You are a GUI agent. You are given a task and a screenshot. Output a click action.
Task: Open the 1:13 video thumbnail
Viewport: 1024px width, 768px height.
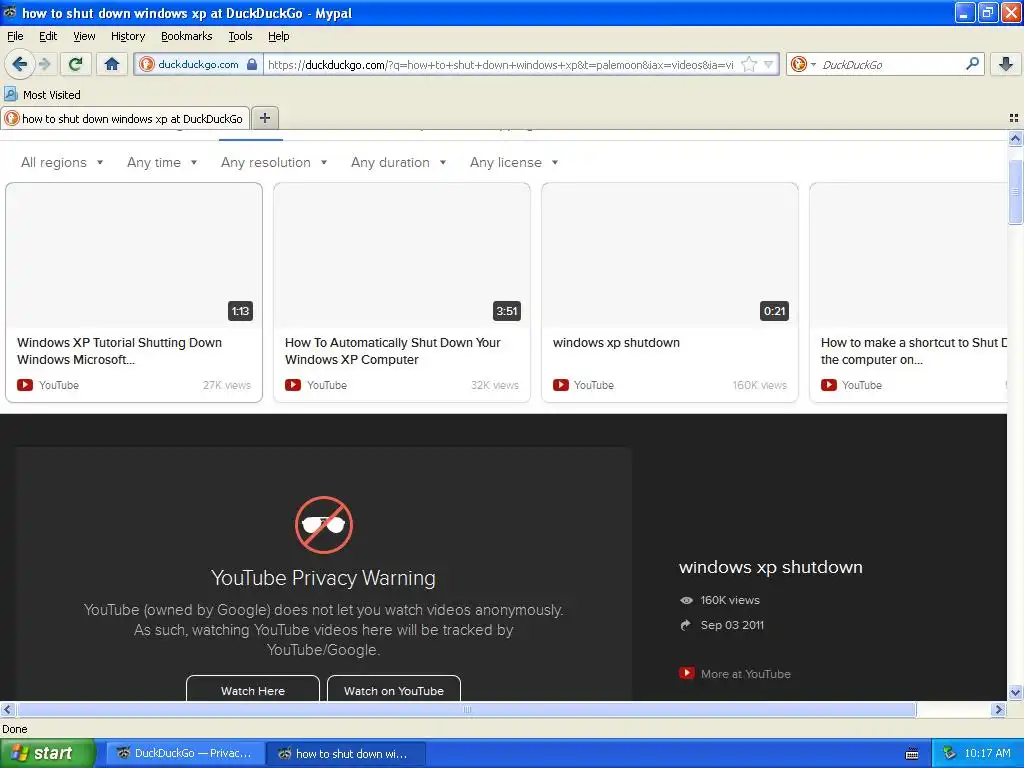click(134, 255)
